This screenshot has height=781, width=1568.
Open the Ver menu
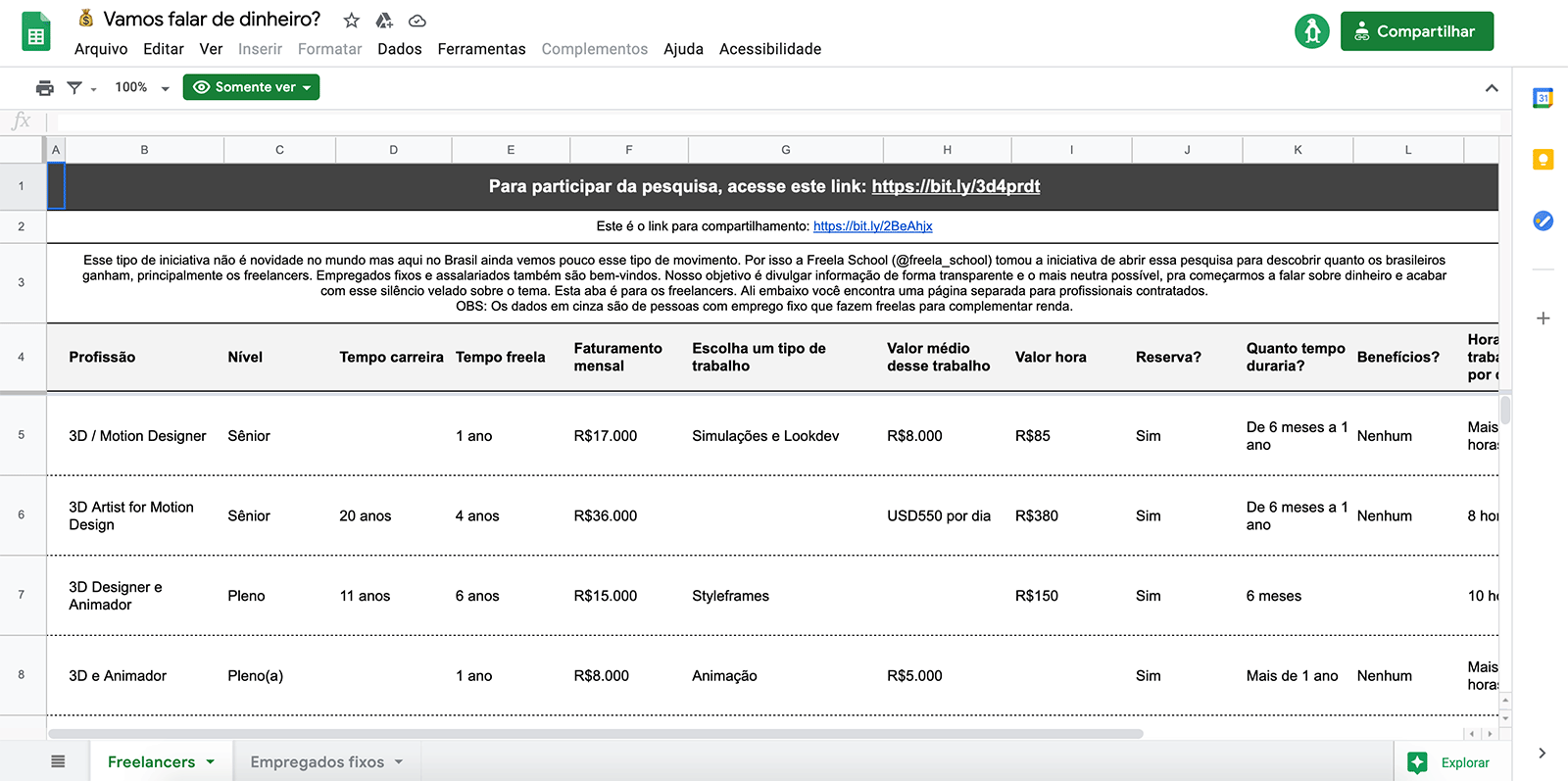point(211,49)
